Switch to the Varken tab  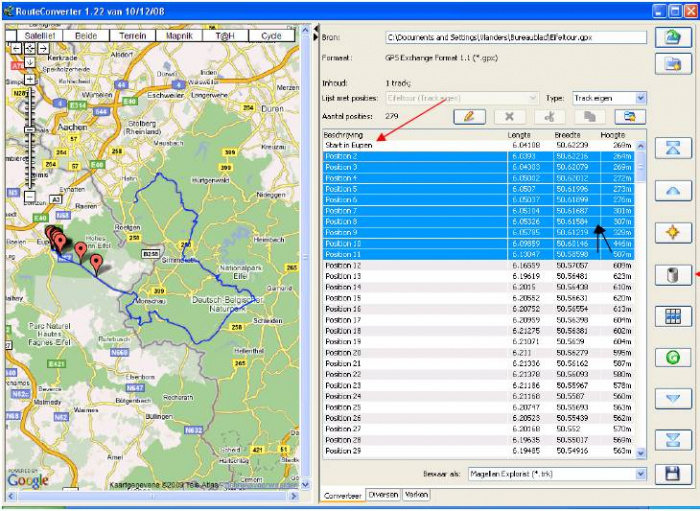416,495
